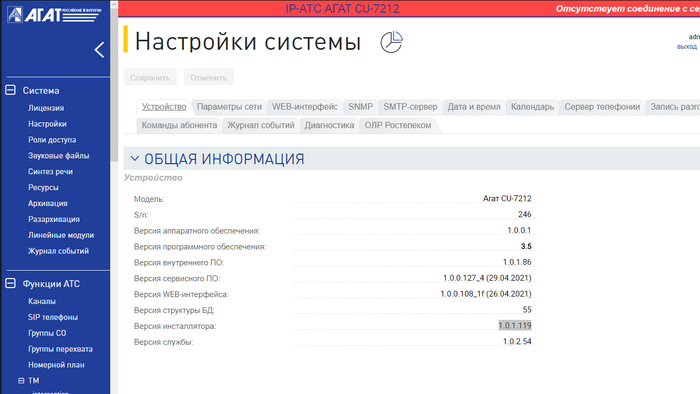This screenshot has height=394, width=700.
Task: Select Ресурсы in the sidebar
Action: point(43,187)
